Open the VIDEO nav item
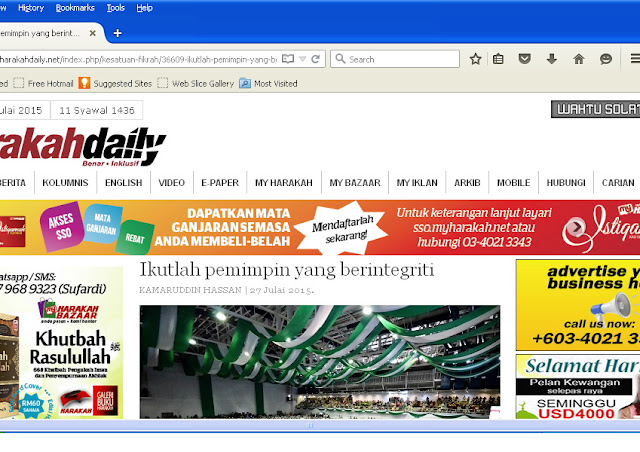Image resolution: width=640 pixels, height=452 pixels. [x=172, y=183]
